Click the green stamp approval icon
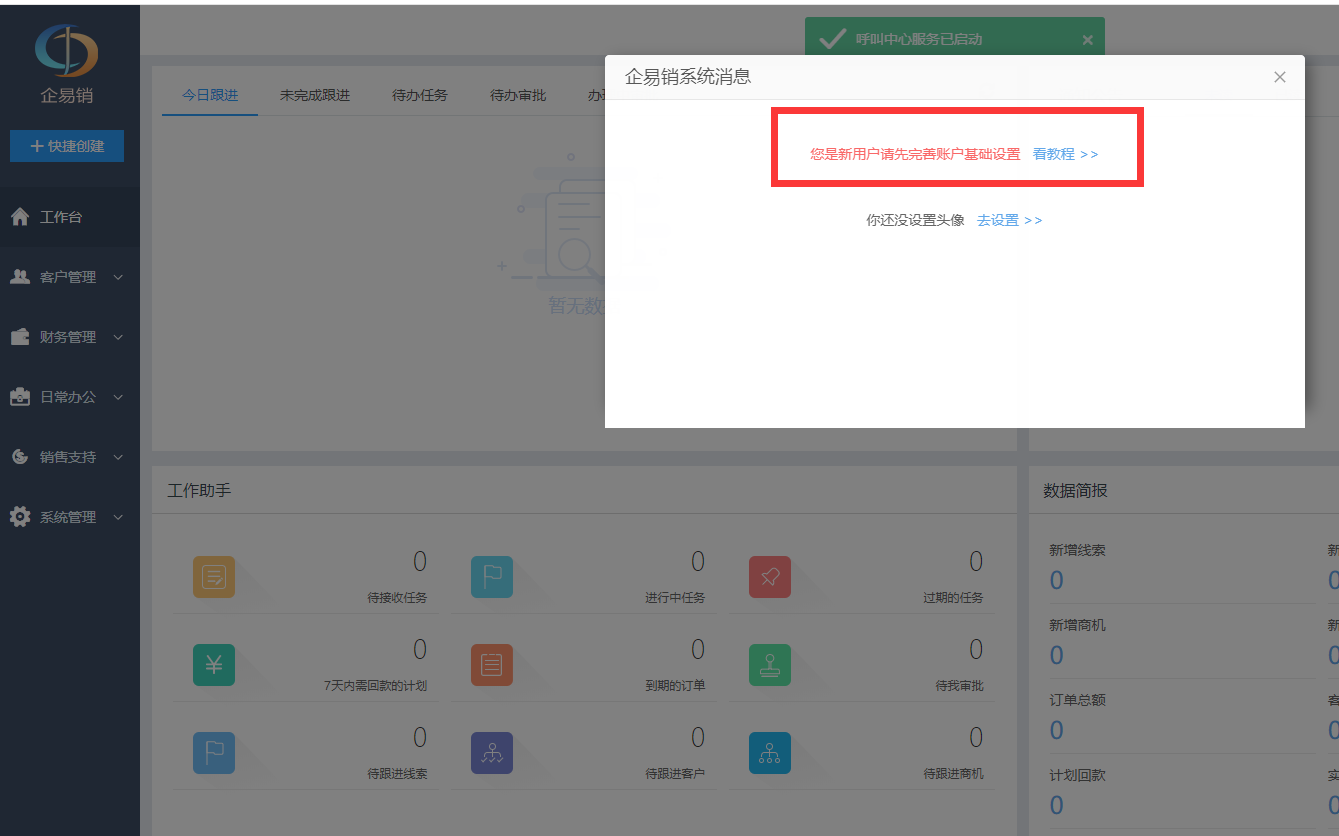1339x836 pixels. pos(770,665)
